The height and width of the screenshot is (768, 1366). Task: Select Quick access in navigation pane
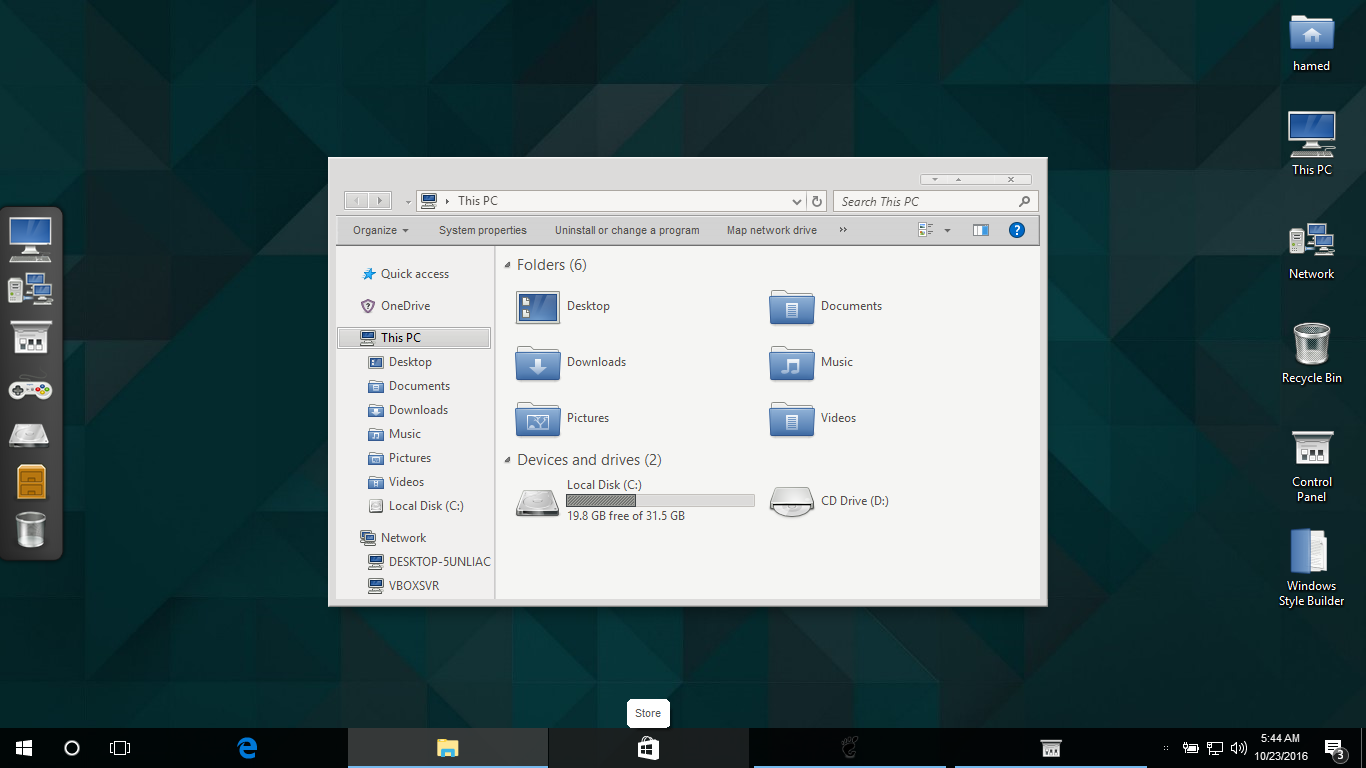(x=414, y=274)
